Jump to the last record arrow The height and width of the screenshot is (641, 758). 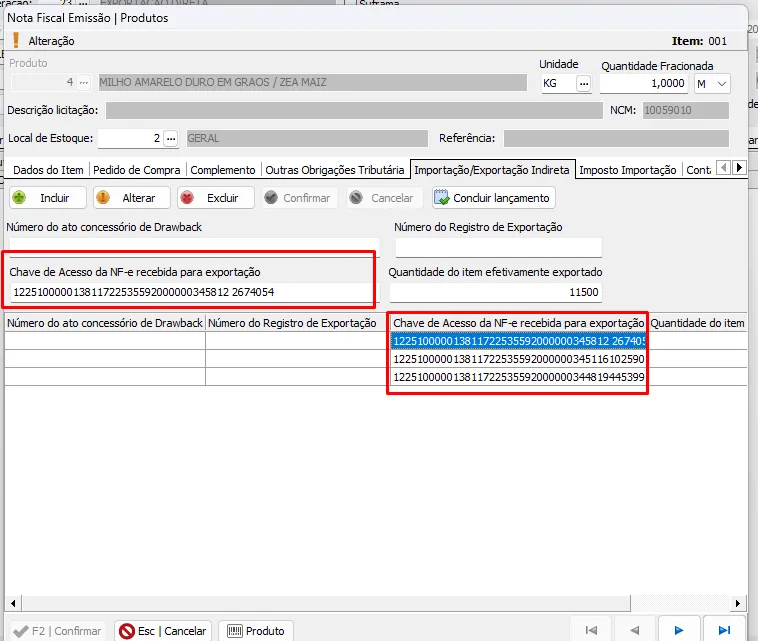[x=723, y=631]
